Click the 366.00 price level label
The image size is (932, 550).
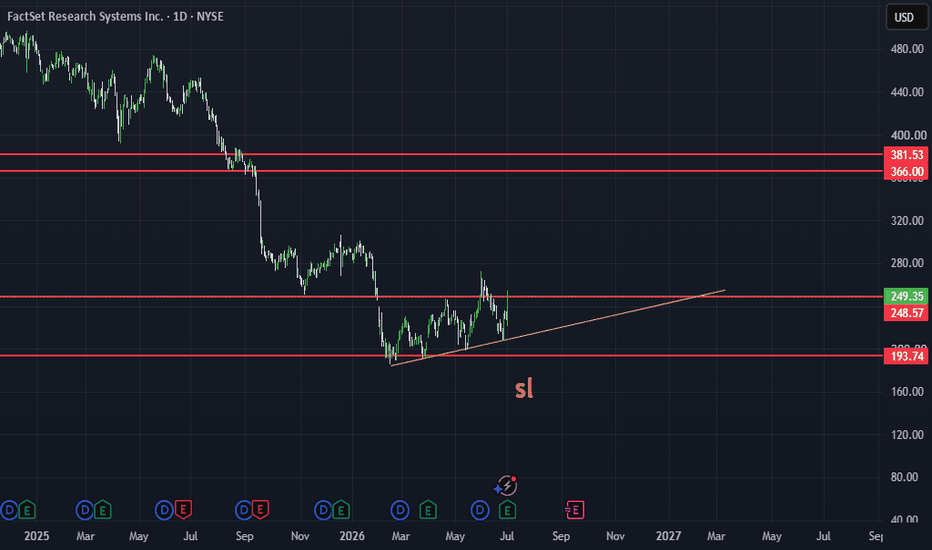tap(906, 172)
